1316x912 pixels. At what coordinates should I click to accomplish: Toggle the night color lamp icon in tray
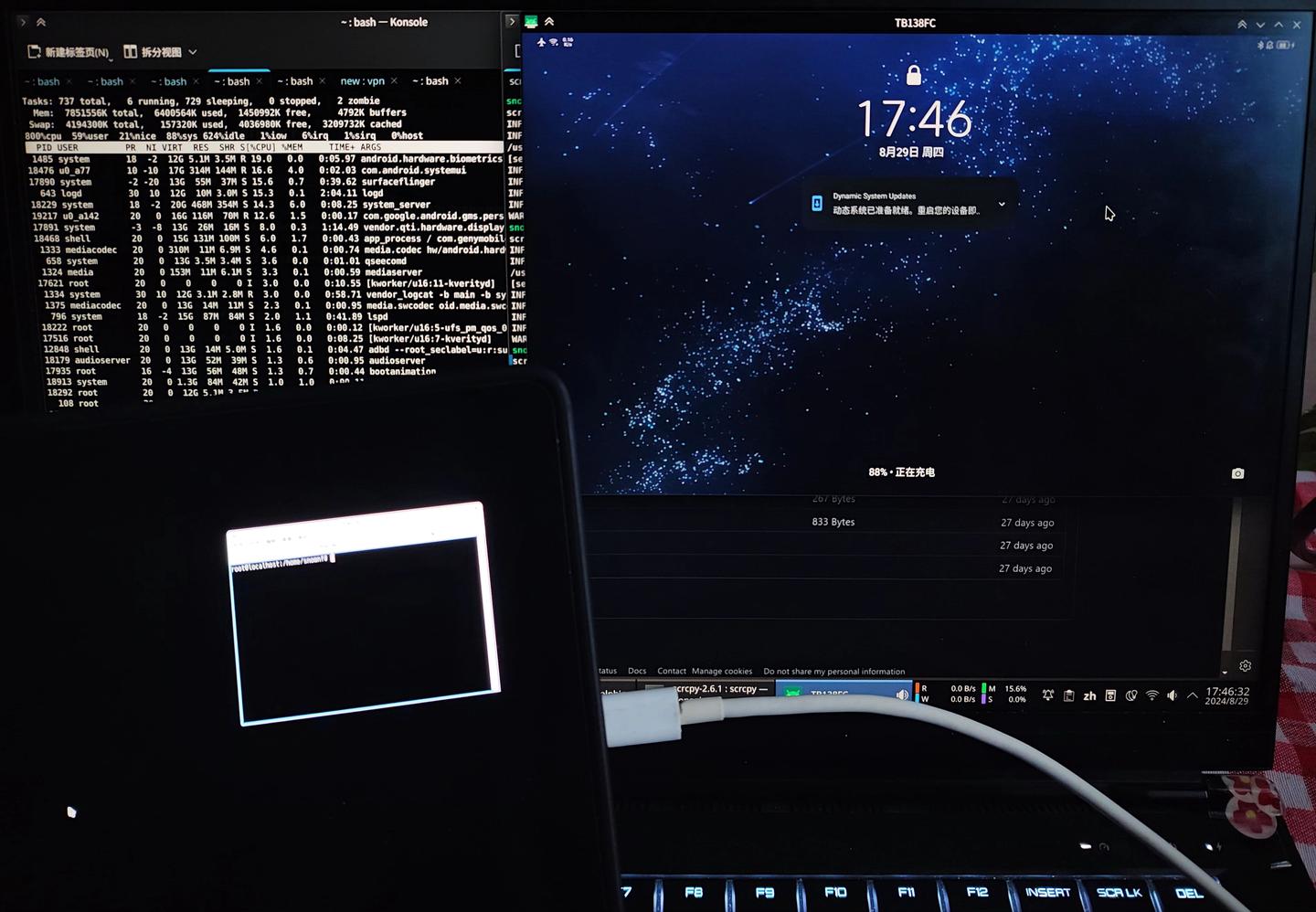pyautogui.click(x=1131, y=695)
